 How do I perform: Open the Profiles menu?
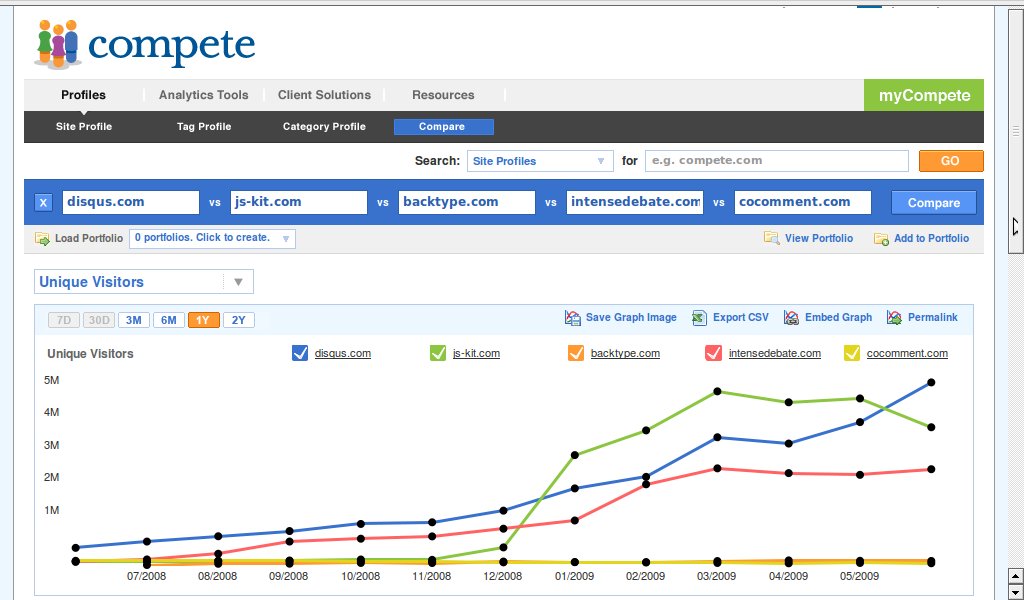(x=84, y=95)
